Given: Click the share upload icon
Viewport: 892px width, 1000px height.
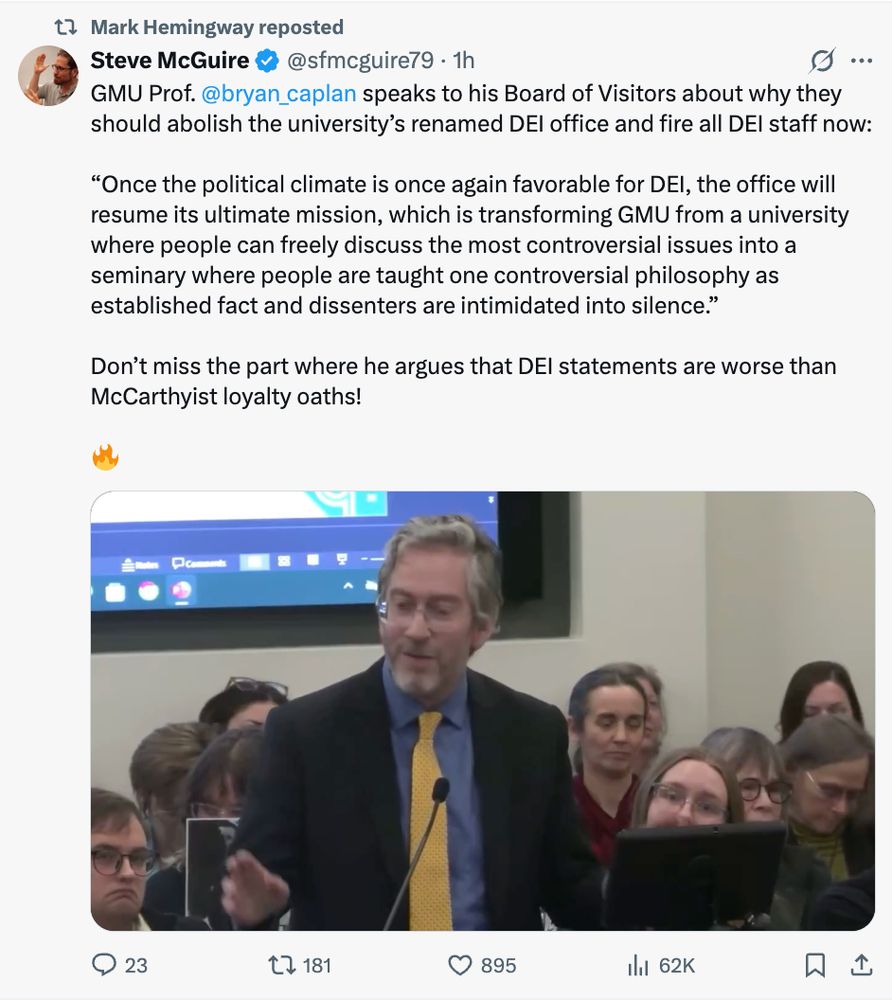Looking at the screenshot, I should pyautogui.click(x=861, y=964).
